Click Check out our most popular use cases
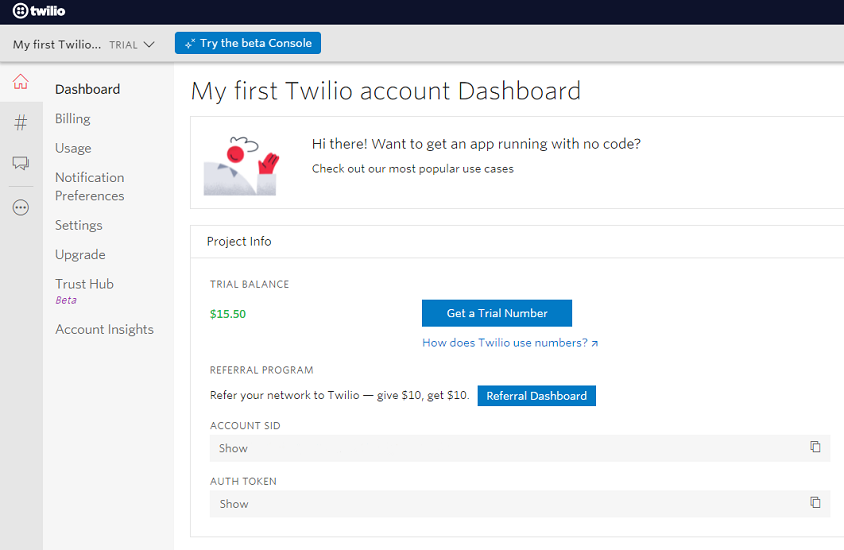This screenshot has height=550, width=844. coord(413,169)
